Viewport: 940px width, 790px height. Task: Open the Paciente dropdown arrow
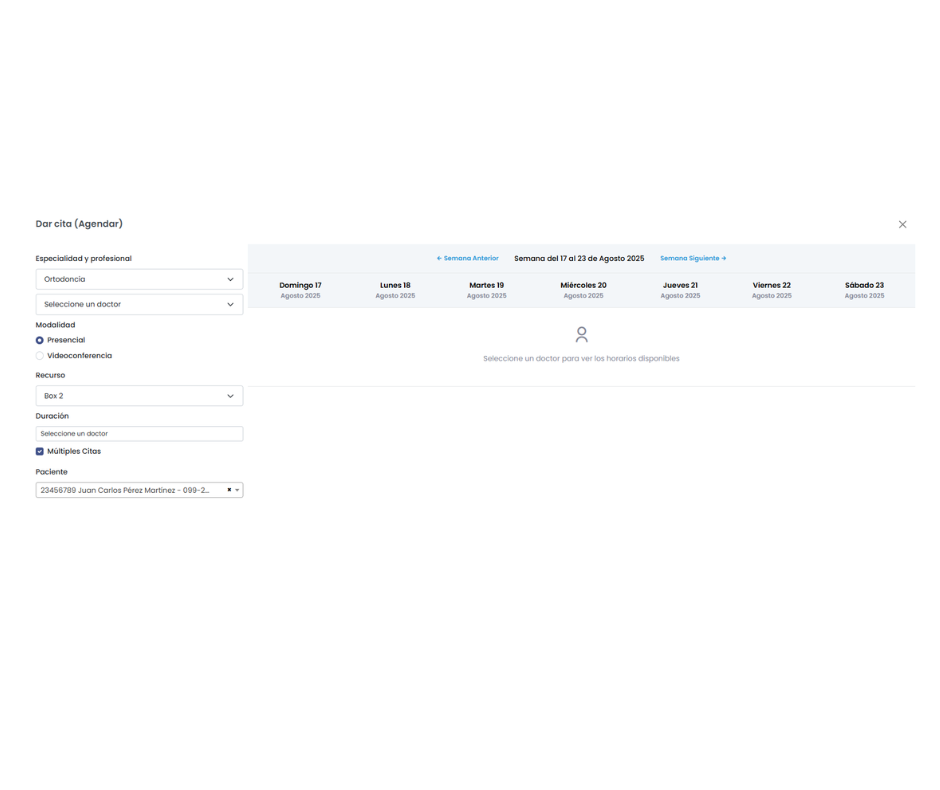click(237, 490)
